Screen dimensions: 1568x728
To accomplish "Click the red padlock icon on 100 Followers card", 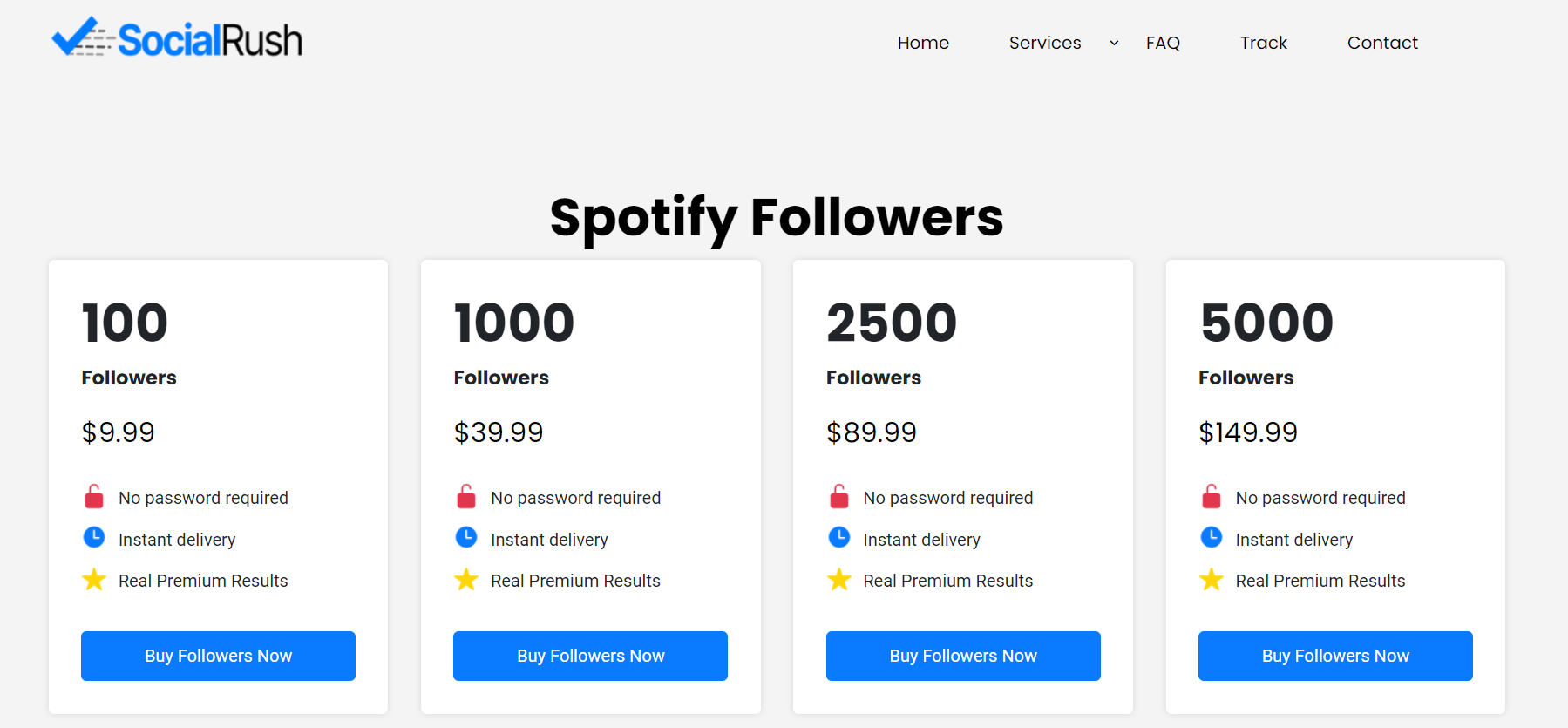I will click(93, 496).
